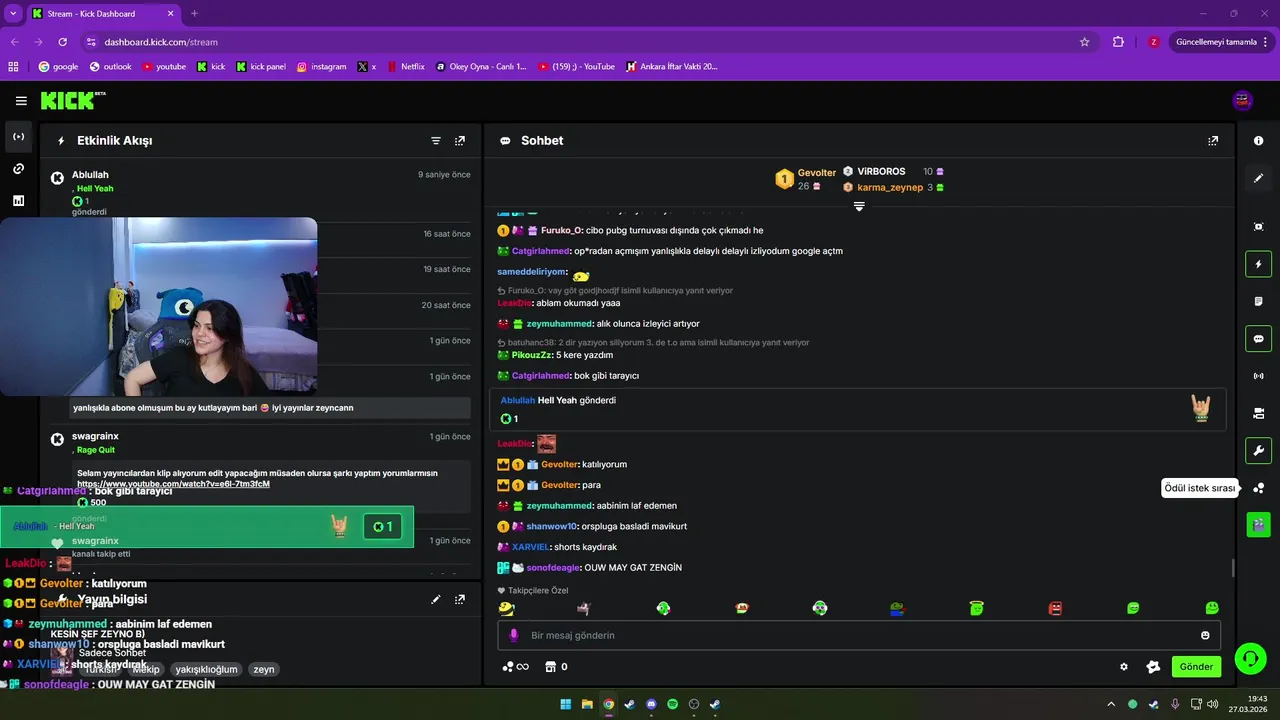The image size is (1280, 720).
Task: Open VIRBOROS's leaderboard entry
Action: pos(893,171)
